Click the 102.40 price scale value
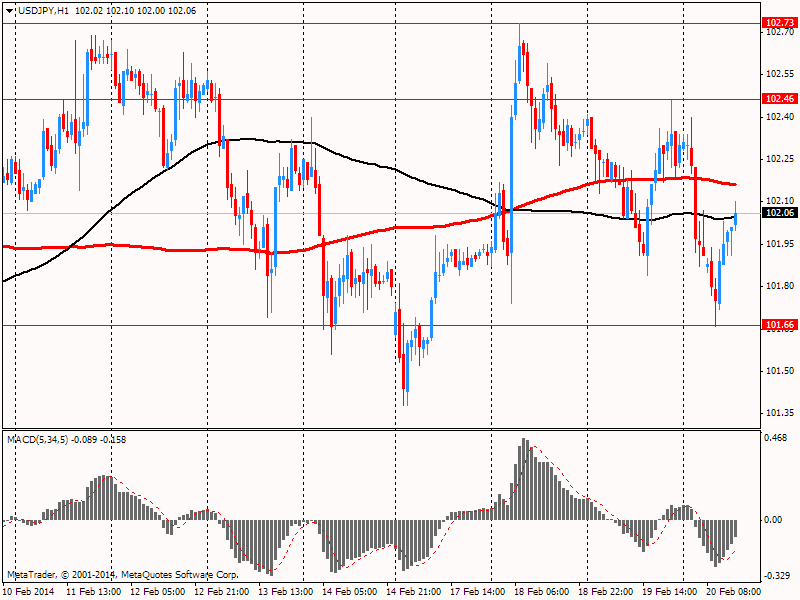 pyautogui.click(x=780, y=117)
